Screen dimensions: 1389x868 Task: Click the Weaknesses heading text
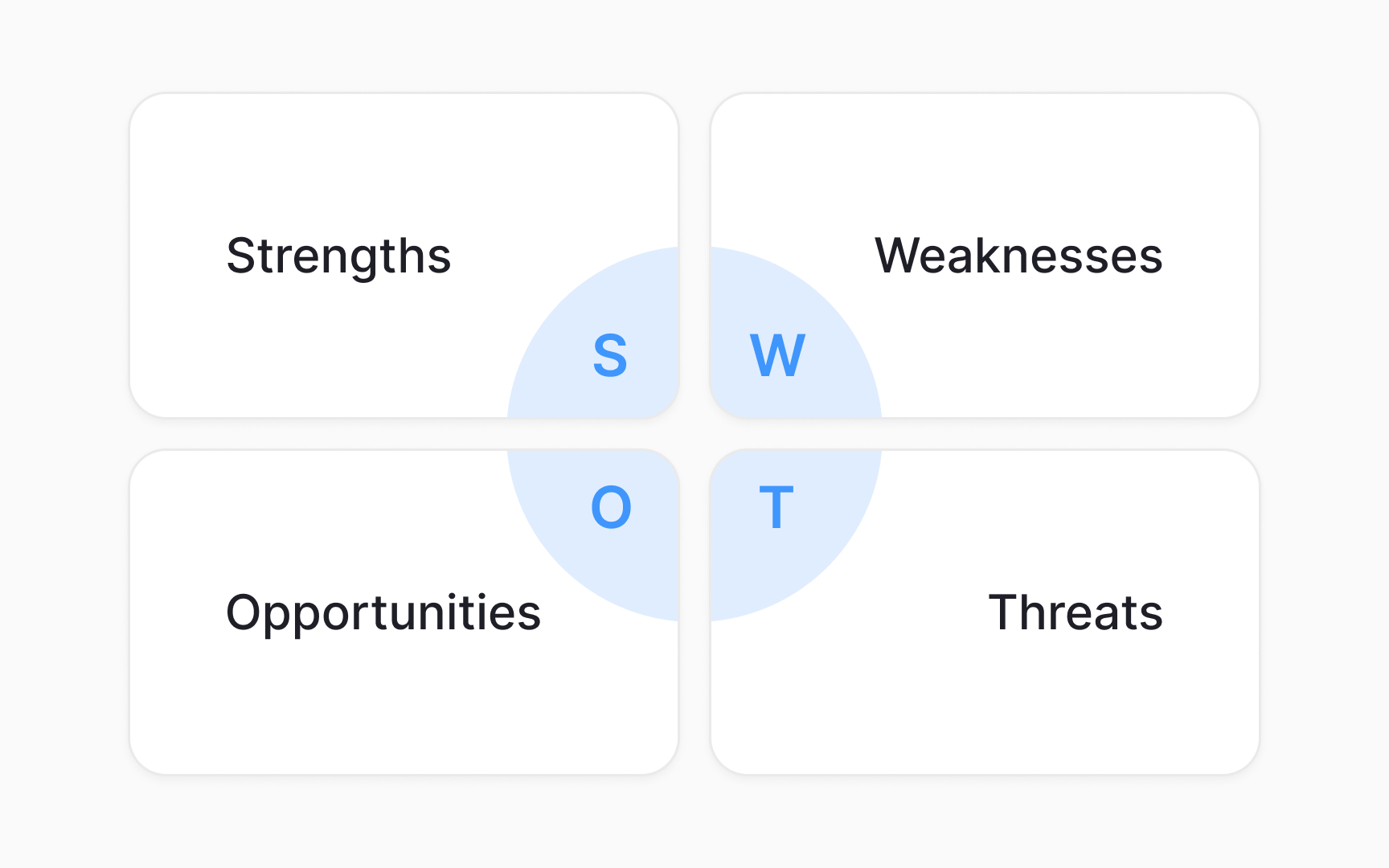(1018, 256)
